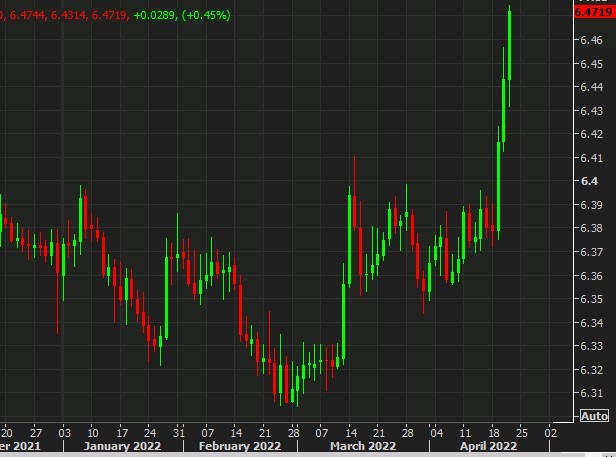Select the February 2022 month label
This screenshot has width=616, height=457.
click(x=240, y=446)
